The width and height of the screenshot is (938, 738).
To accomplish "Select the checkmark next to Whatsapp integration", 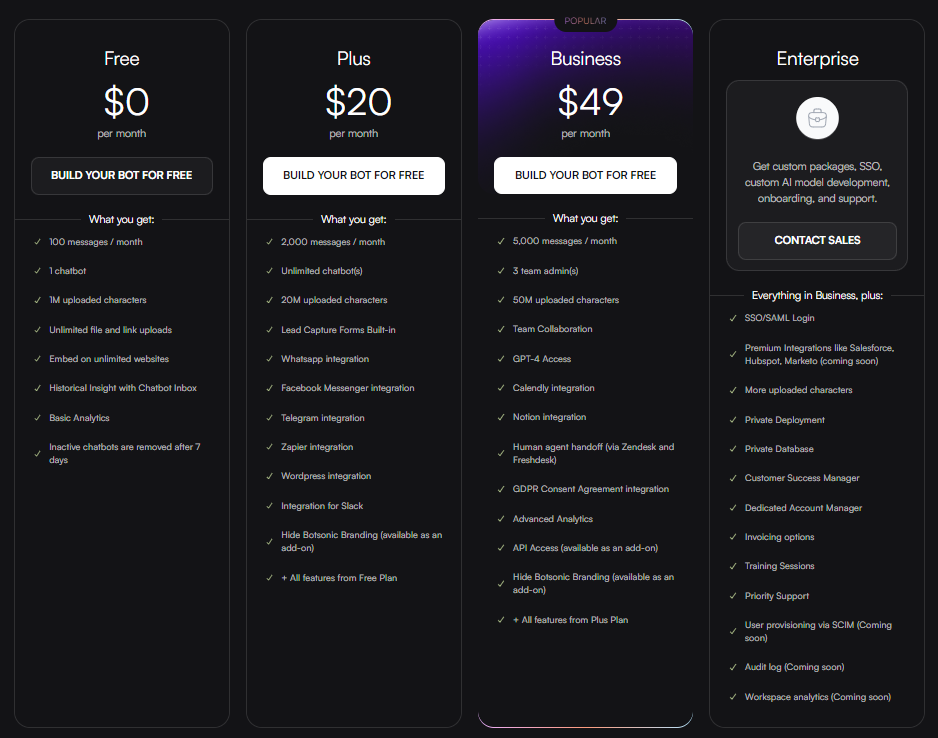I will [269, 359].
